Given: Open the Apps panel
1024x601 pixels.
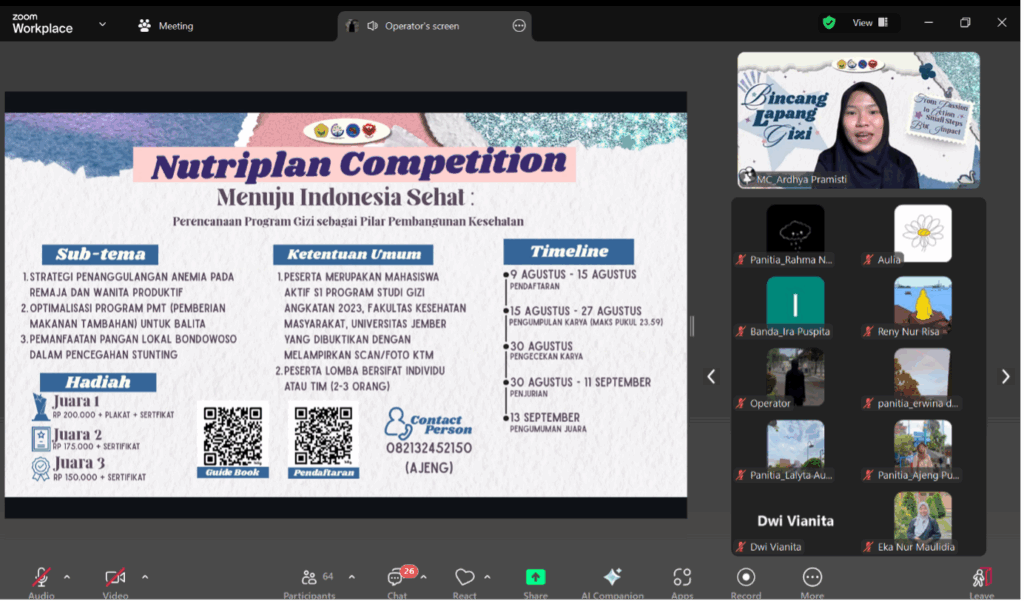Looking at the screenshot, I should point(682,579).
